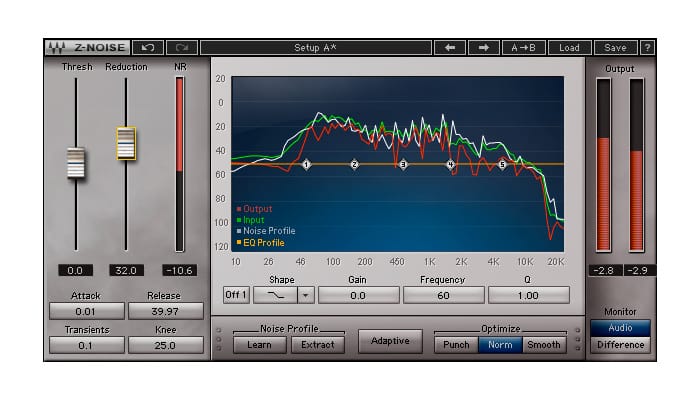Click the right Output meter
This screenshot has height=400, width=700.
[x=637, y=165]
